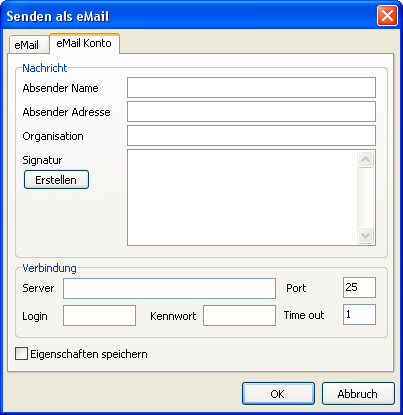
Task: Select the Port field showing 25
Action: tap(359, 287)
